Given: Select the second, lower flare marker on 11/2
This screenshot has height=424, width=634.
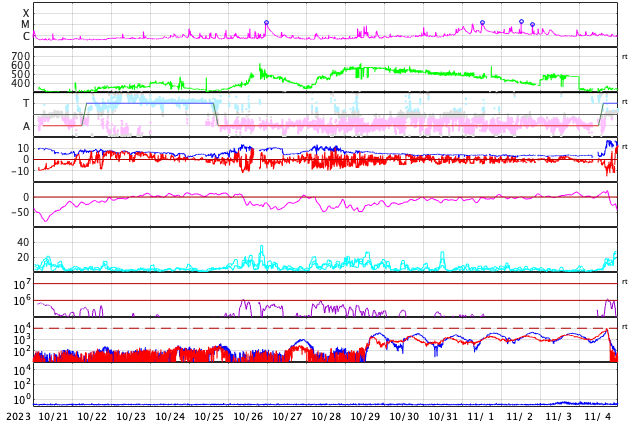Looking at the screenshot, I should point(533,25).
